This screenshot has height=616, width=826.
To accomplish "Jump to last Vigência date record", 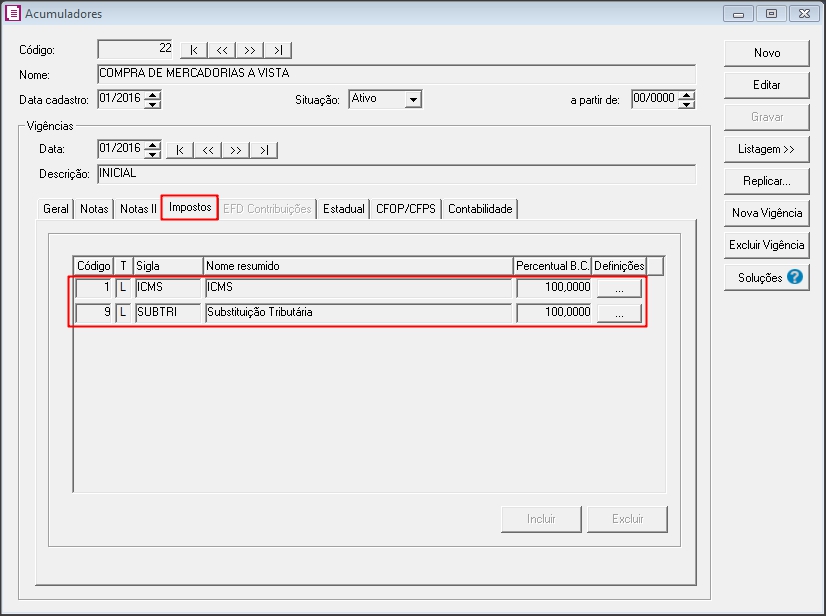I will pyautogui.click(x=264, y=150).
